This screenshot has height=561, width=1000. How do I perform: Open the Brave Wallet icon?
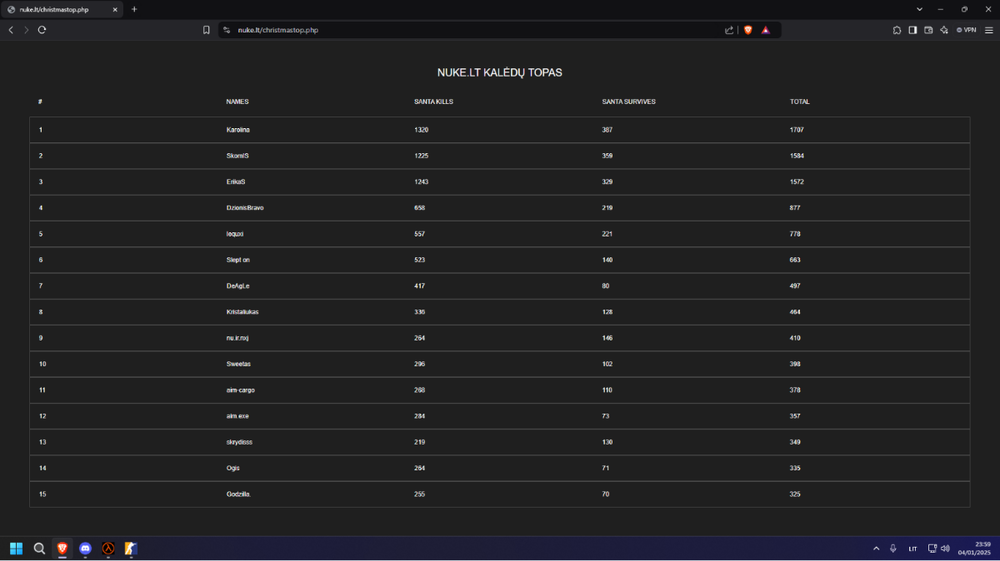tap(928, 30)
